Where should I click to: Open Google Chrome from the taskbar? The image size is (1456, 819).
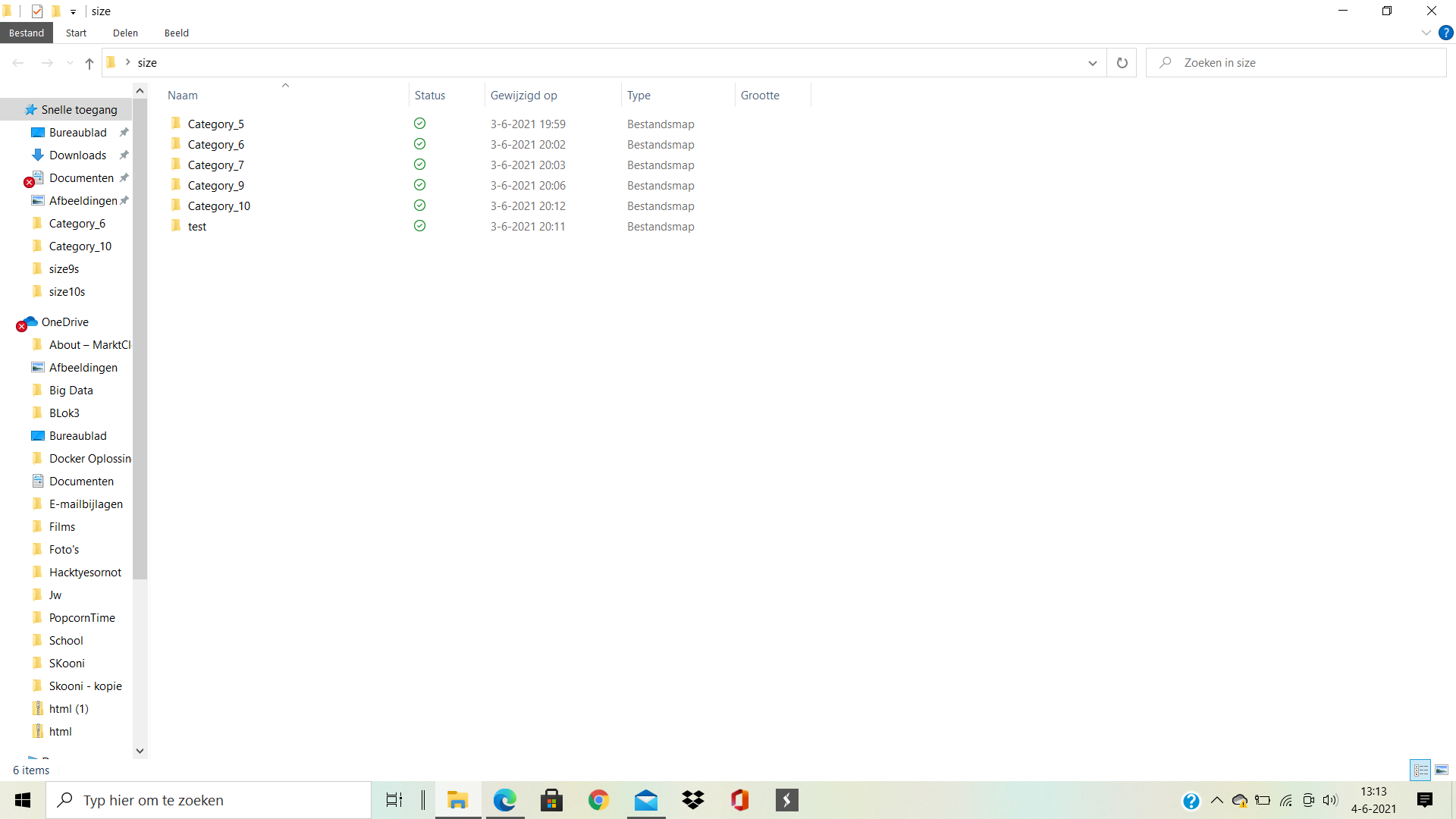pos(598,800)
